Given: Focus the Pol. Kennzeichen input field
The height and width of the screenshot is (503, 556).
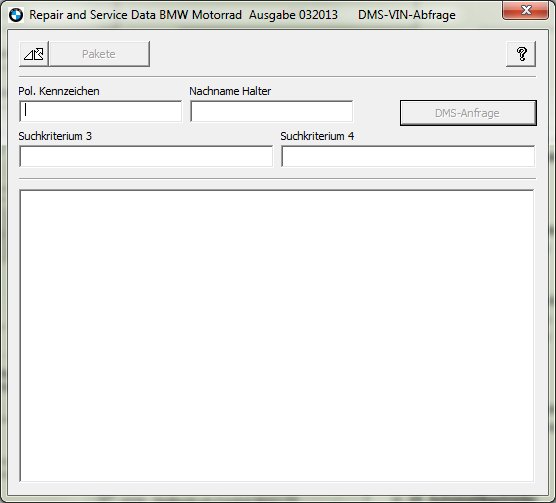Looking at the screenshot, I should click(101, 111).
